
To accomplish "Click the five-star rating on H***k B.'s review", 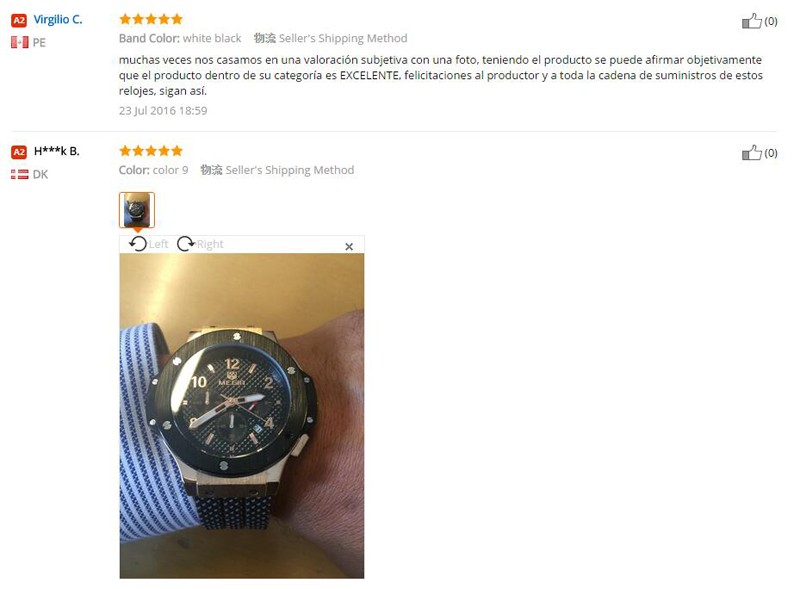I will [151, 151].
